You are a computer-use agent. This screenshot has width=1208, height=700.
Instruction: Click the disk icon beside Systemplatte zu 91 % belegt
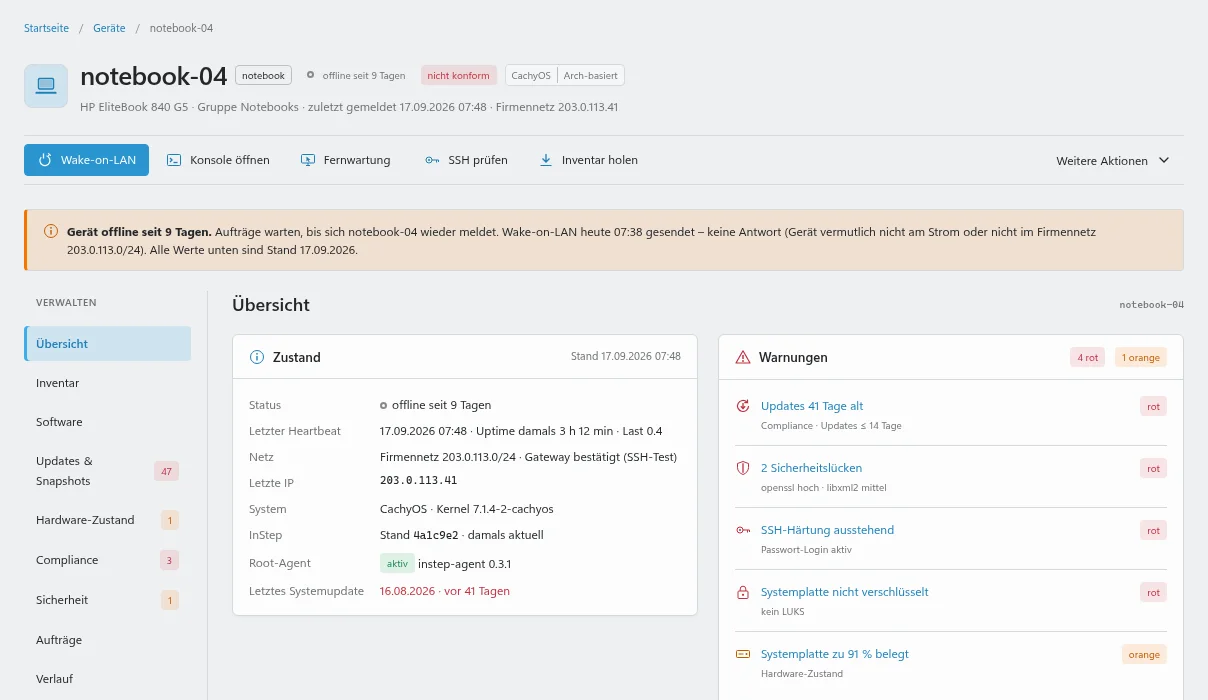(743, 654)
